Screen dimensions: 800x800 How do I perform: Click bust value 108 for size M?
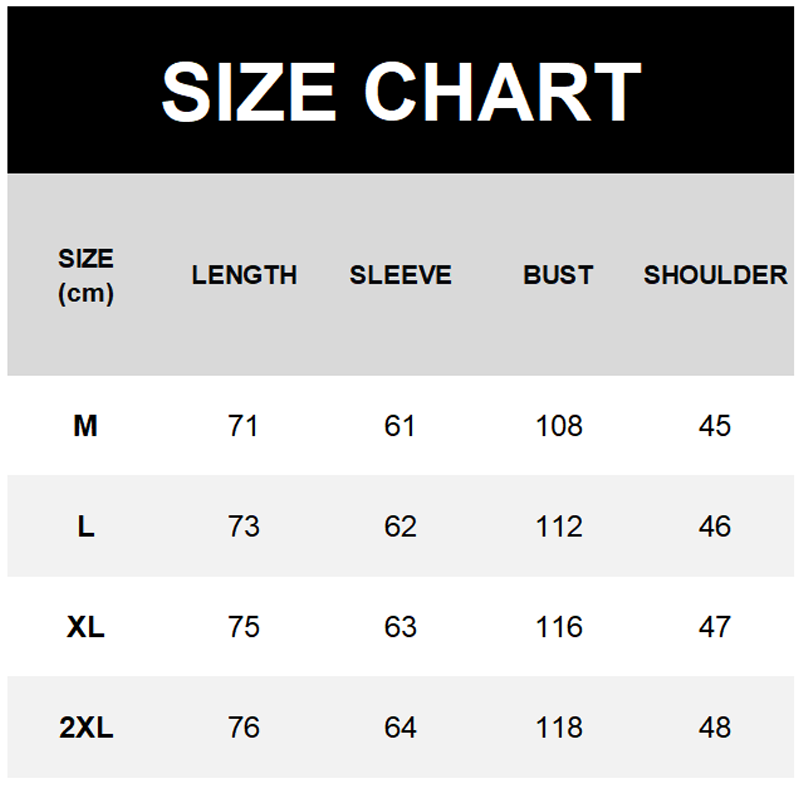[558, 426]
